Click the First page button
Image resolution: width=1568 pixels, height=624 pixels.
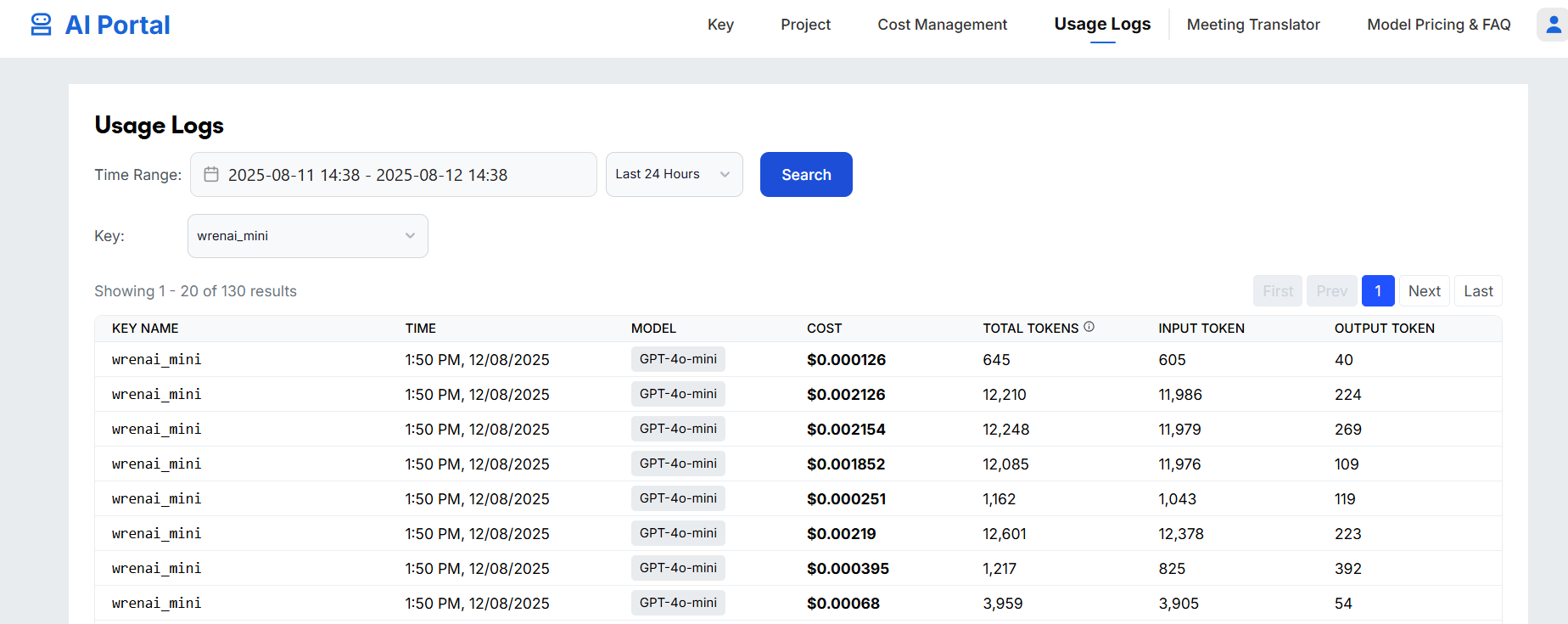(x=1278, y=291)
